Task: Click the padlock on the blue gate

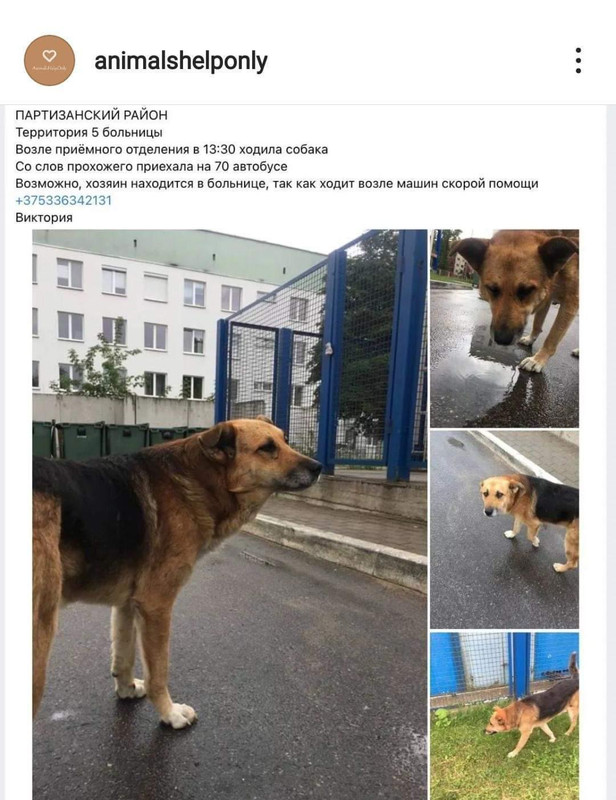Action: (328, 348)
